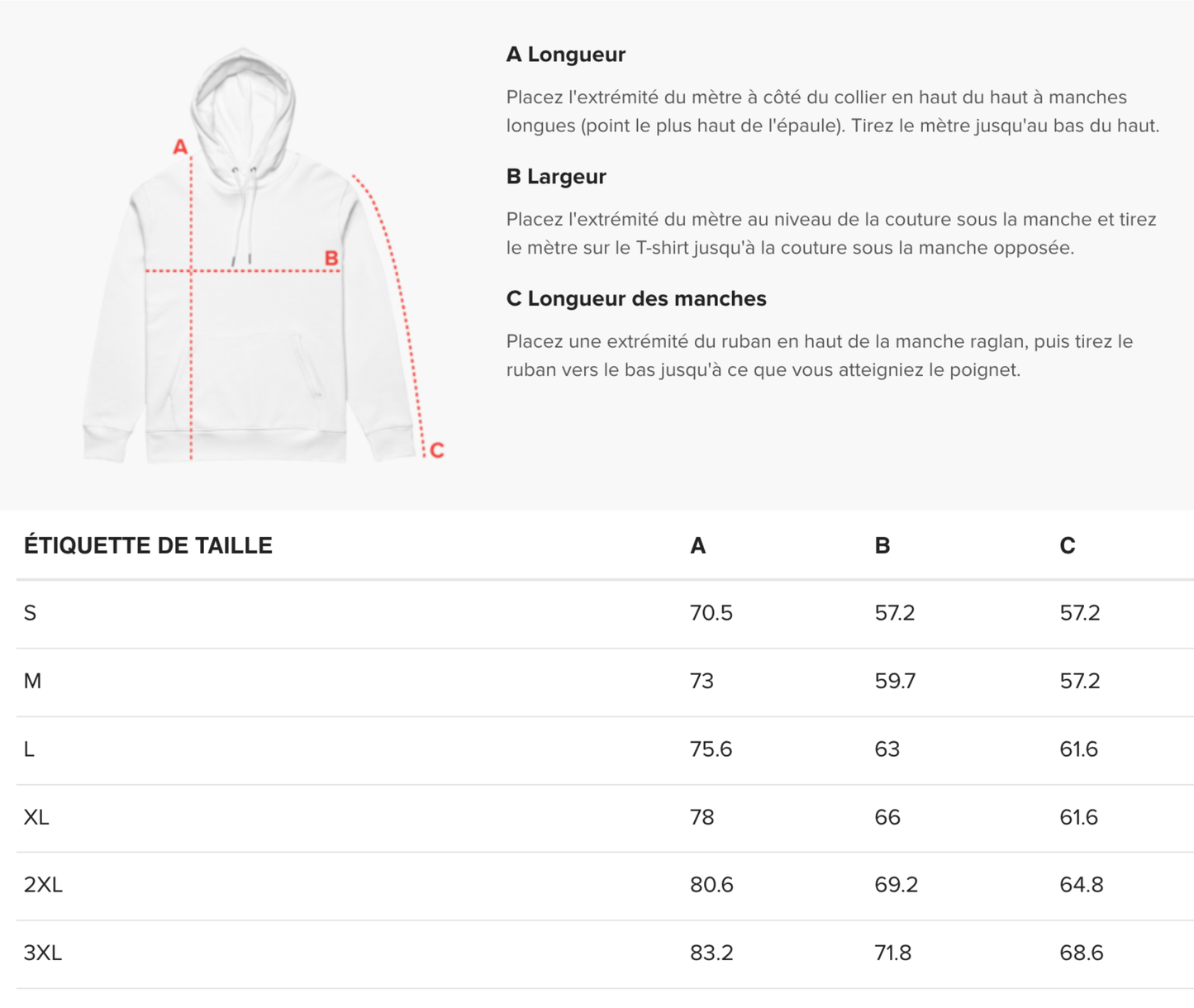Select the "B Largeur" heading
Screen dimensions: 1194x1008
[x=556, y=177]
